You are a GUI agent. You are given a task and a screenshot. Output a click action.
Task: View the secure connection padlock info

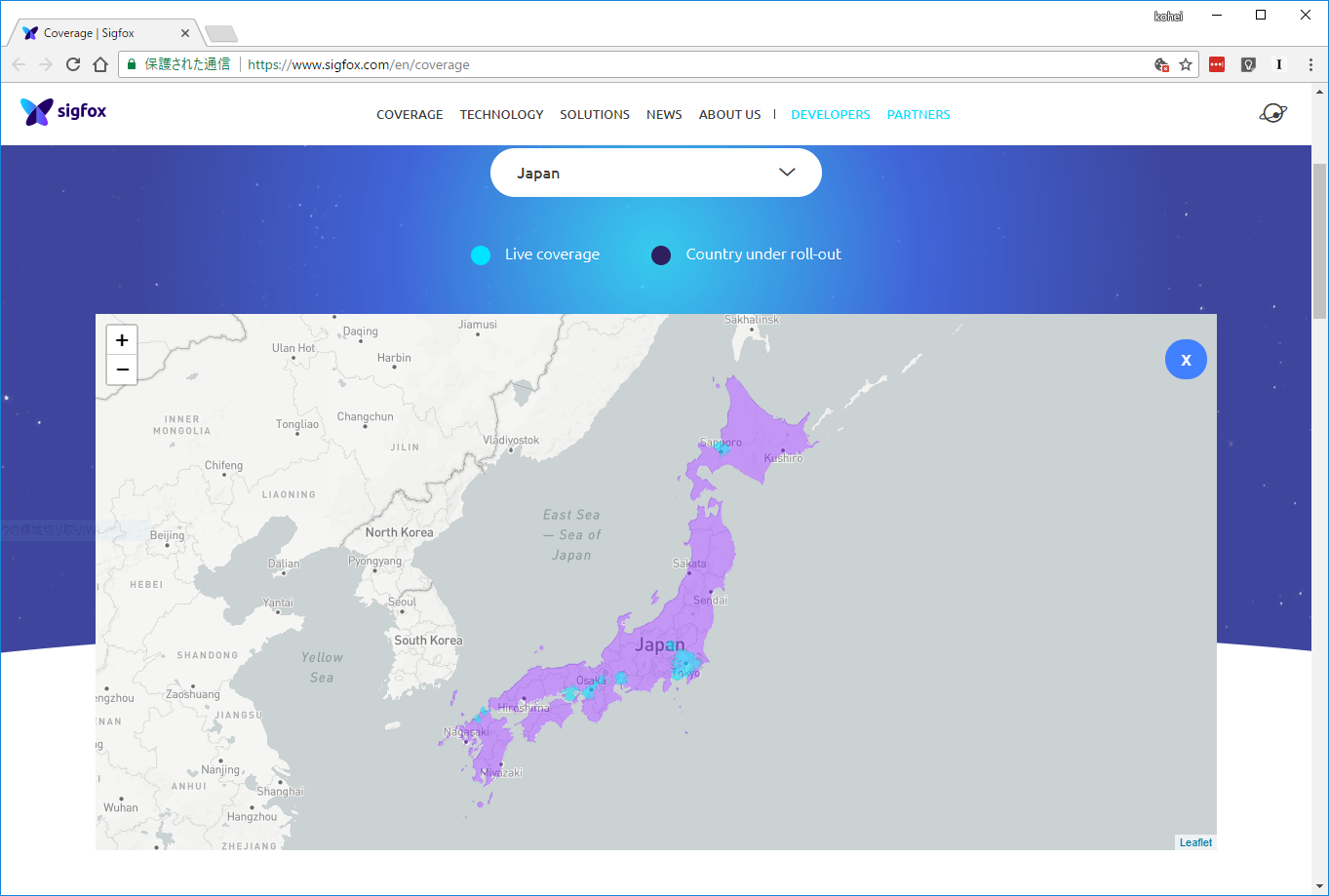132,64
